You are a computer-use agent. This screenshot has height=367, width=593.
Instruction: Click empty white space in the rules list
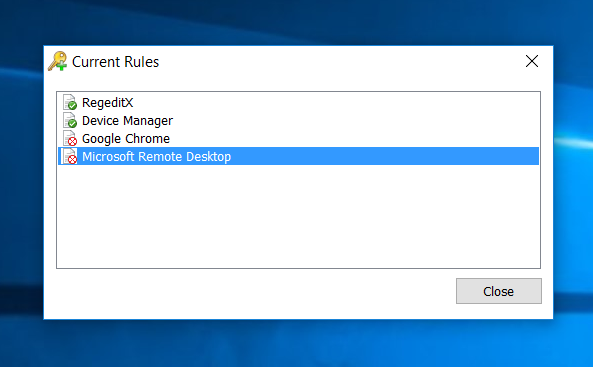(x=298, y=216)
